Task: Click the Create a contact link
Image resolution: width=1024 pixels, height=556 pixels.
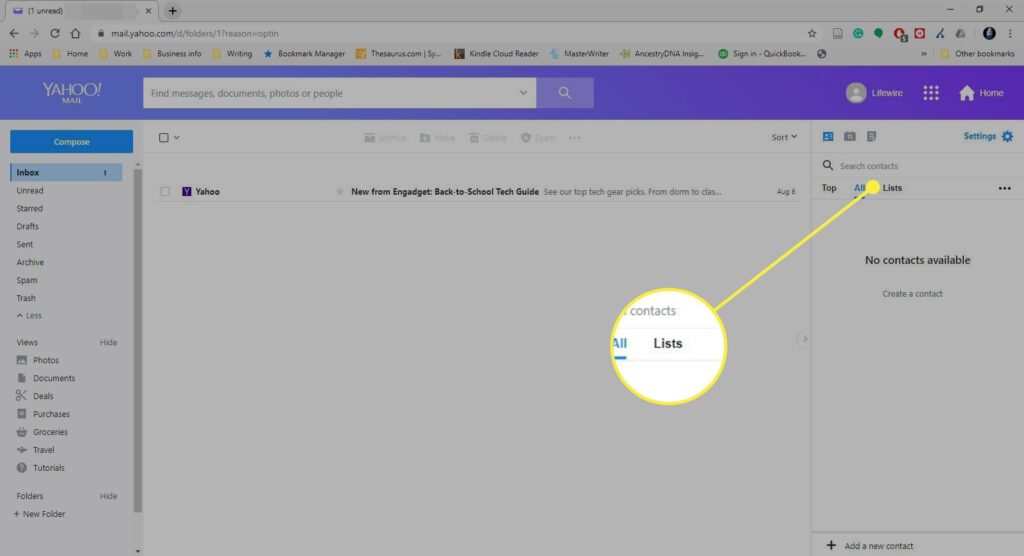Action: (912, 294)
